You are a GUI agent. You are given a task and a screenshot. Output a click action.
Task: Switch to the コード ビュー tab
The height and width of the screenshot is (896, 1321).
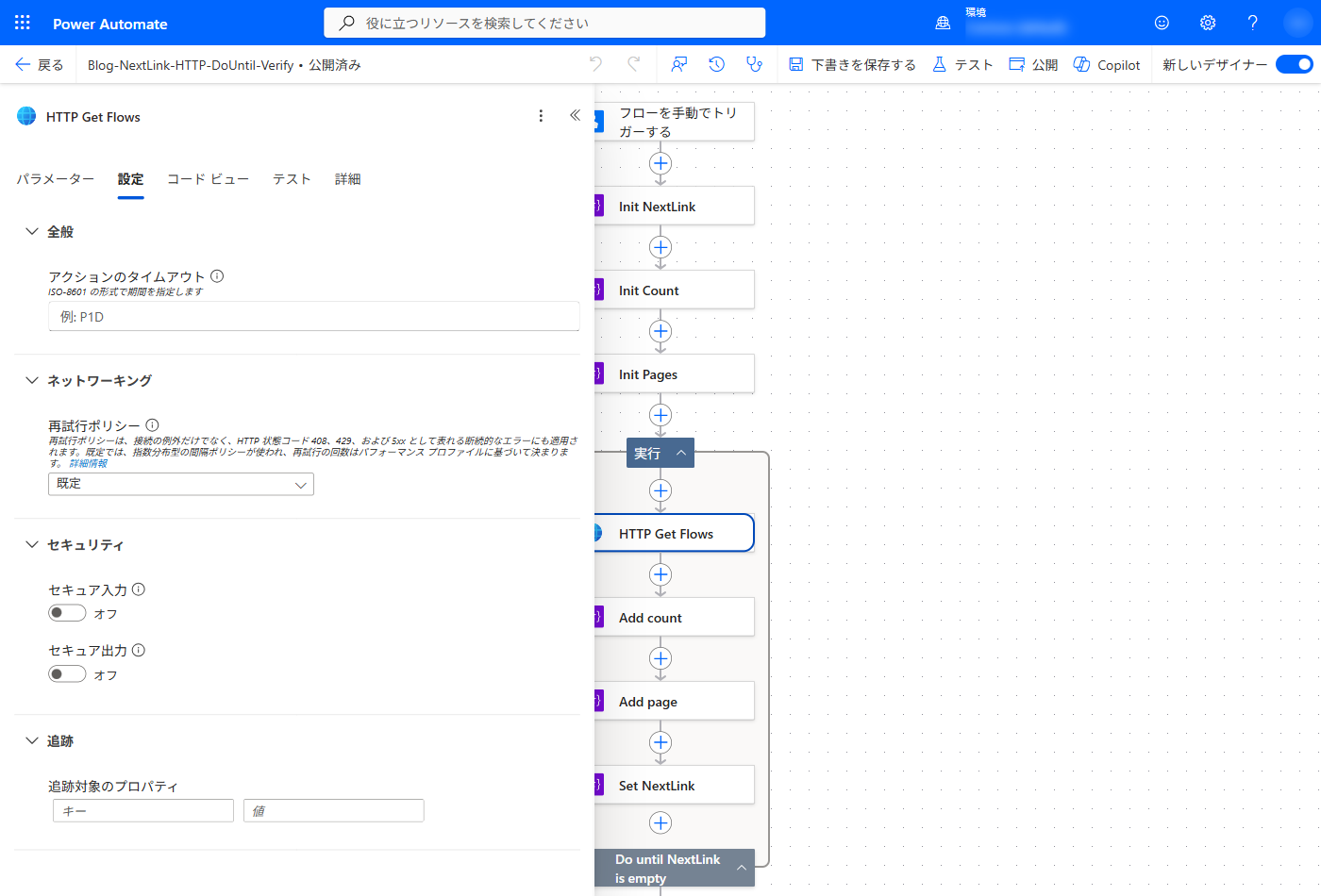tap(208, 178)
